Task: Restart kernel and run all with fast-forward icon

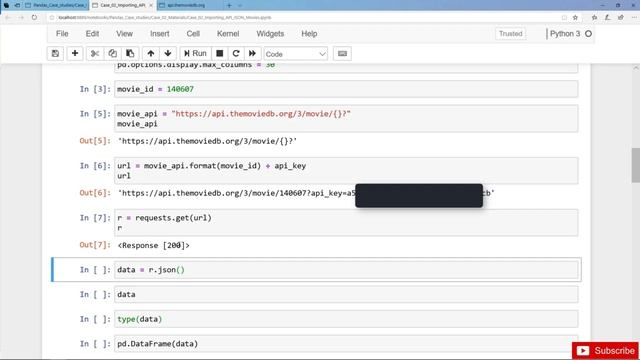Action: pos(252,53)
